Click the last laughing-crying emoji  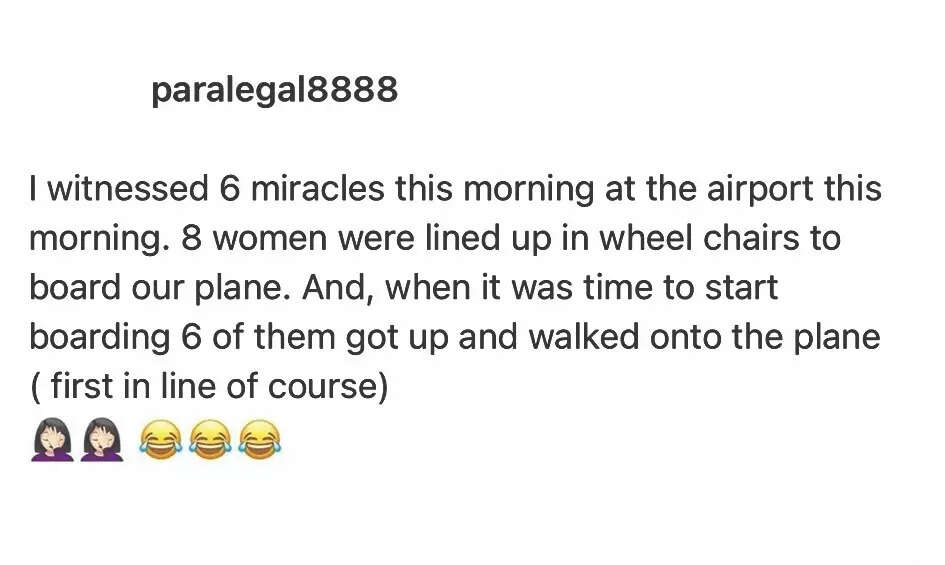260,440
